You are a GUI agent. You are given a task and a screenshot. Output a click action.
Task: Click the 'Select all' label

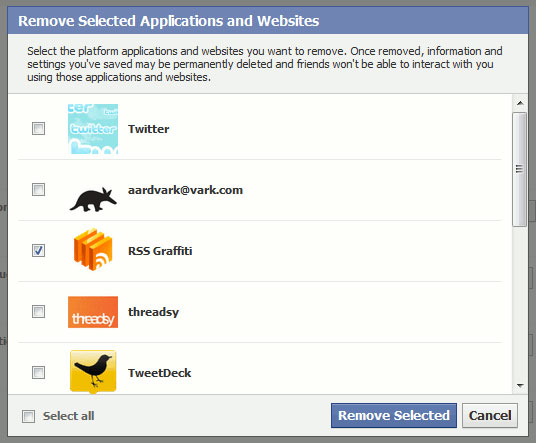[68, 416]
